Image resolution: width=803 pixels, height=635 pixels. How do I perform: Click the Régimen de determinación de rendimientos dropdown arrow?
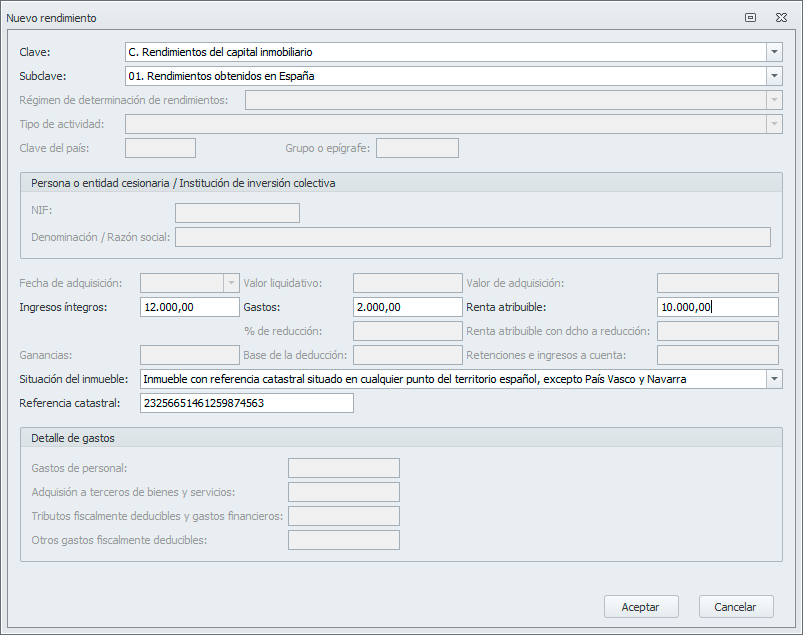(x=774, y=100)
